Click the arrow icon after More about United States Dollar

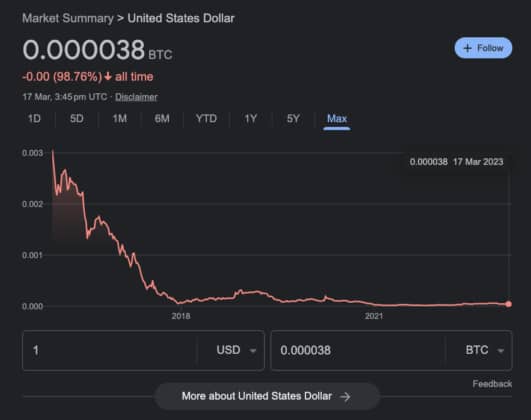345,396
